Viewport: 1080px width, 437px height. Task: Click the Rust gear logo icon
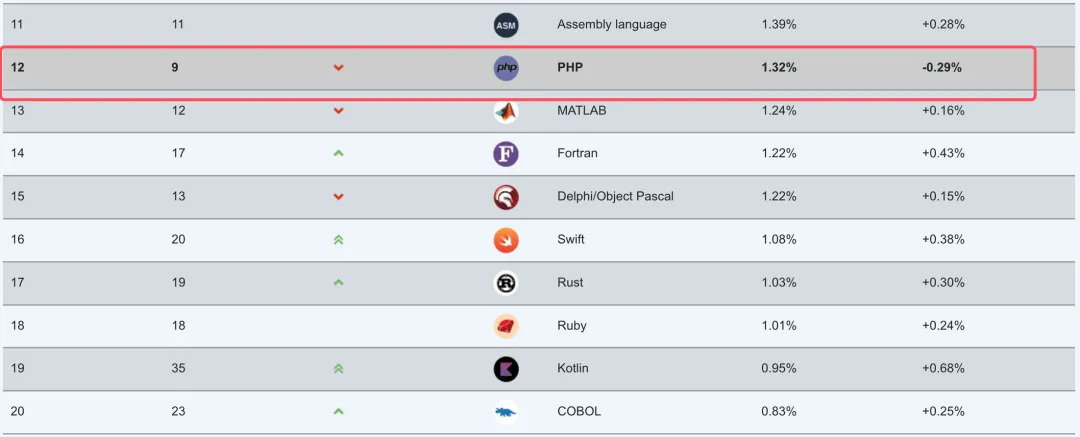pos(506,283)
